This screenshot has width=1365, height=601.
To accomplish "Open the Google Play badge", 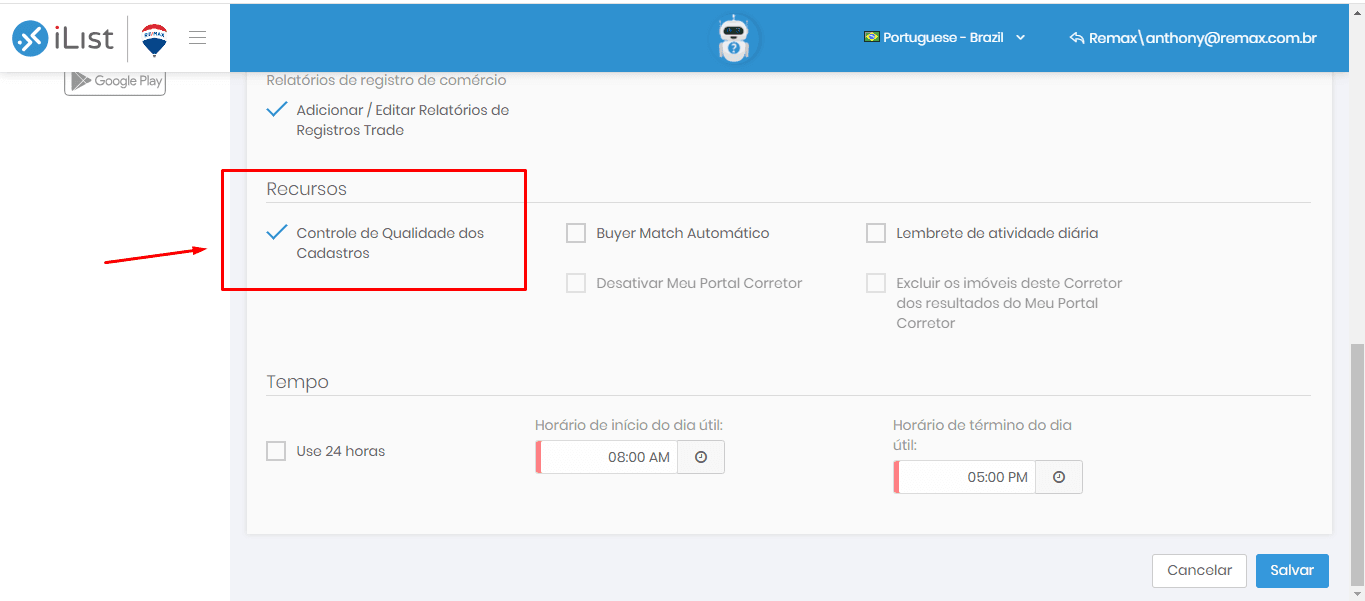I will point(115,82).
